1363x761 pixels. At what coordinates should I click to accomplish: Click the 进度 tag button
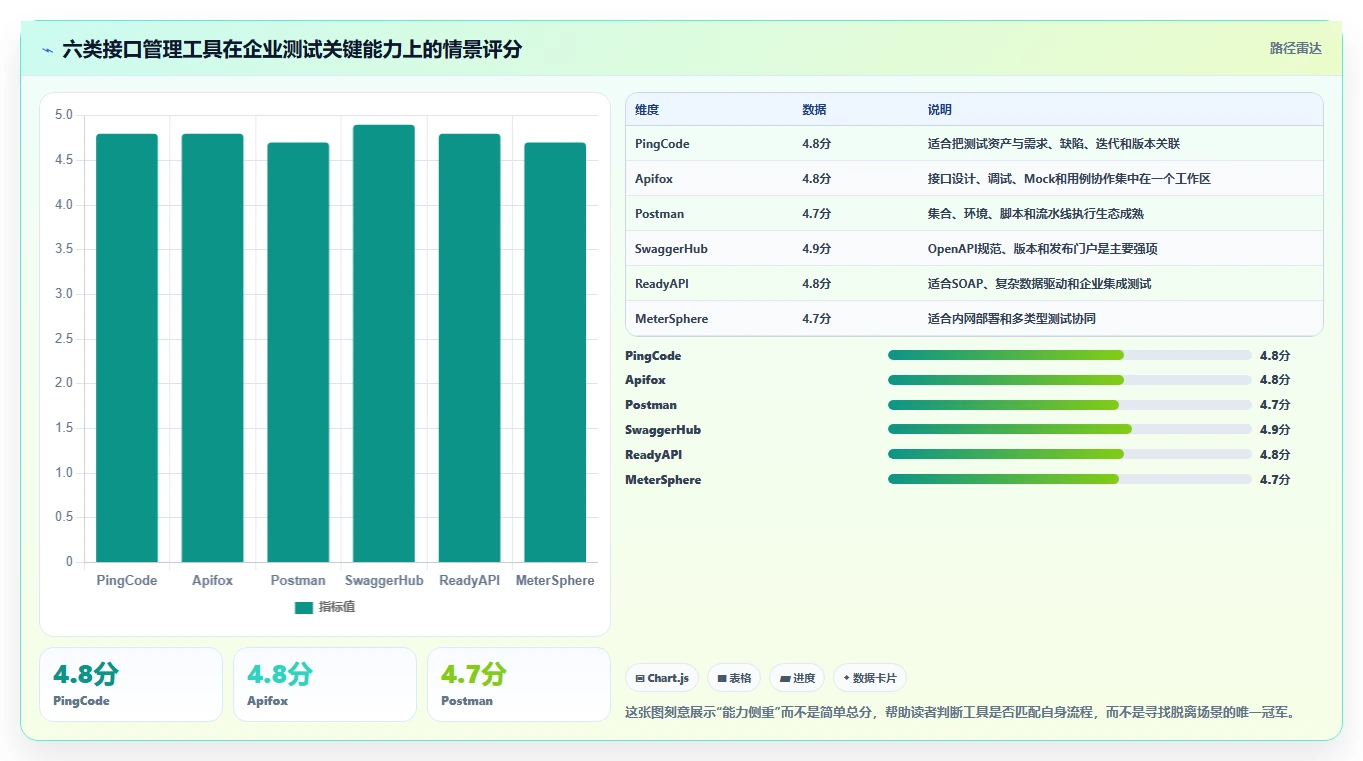point(797,678)
